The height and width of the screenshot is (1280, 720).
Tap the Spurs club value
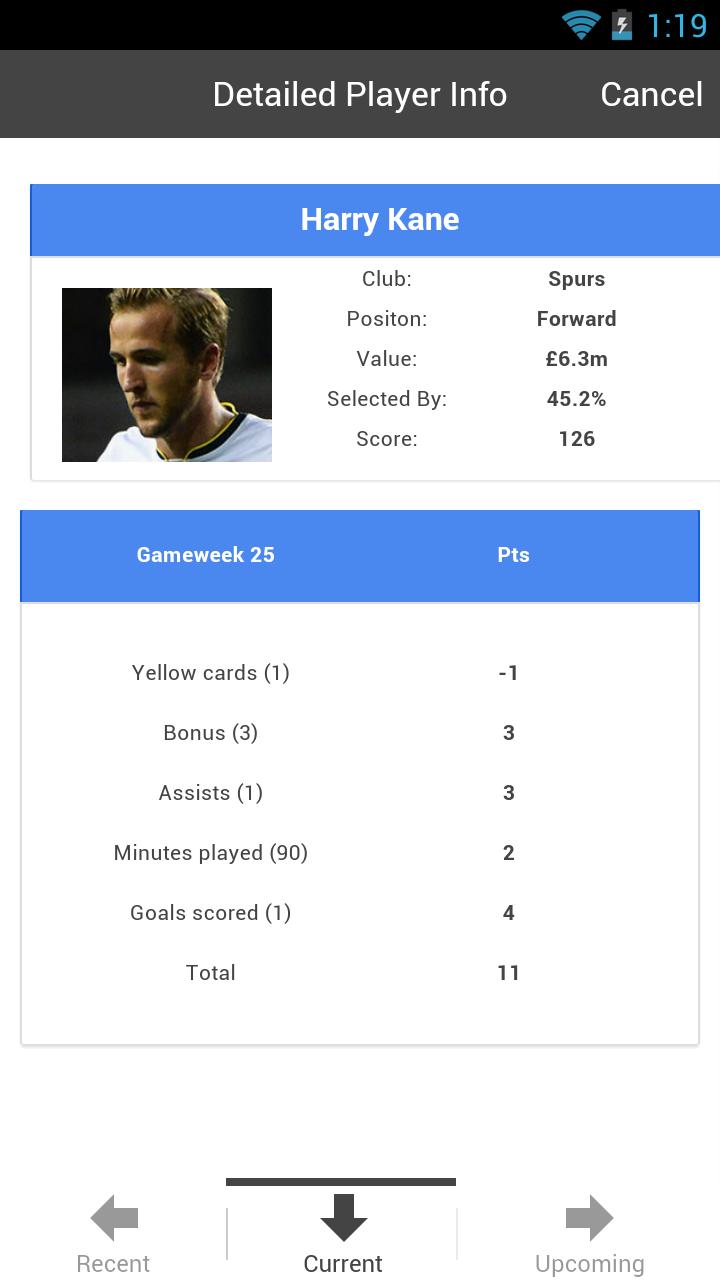coord(576,279)
